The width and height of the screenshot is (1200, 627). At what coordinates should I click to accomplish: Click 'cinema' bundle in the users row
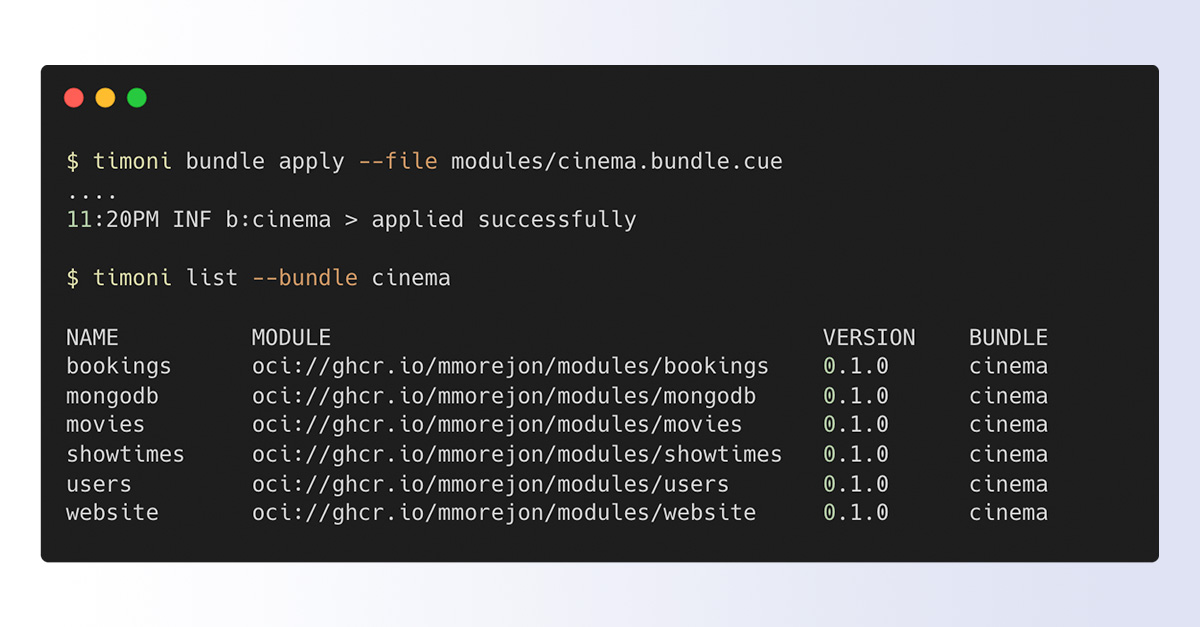1008,484
